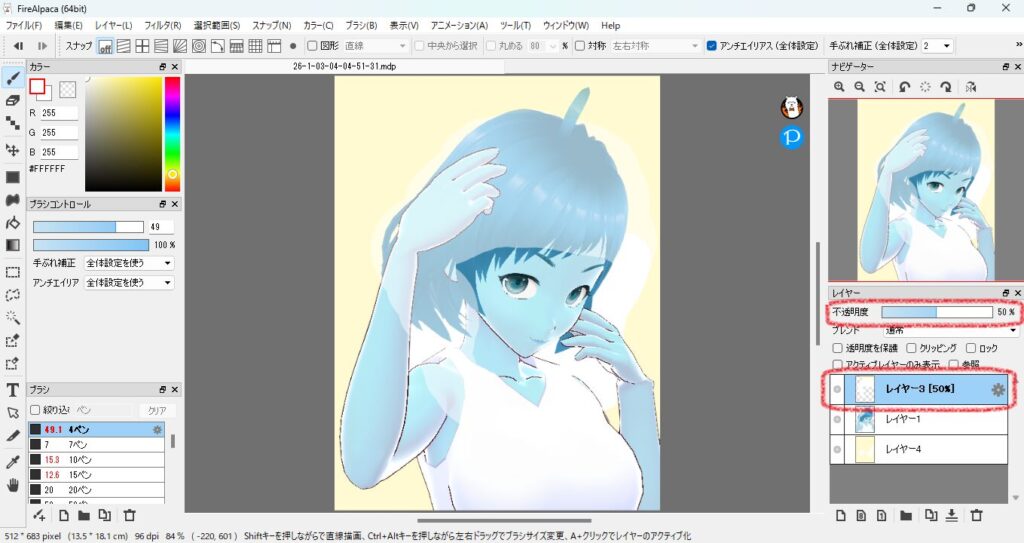1024x543 pixels.
Task: Open the ファイル(F) menu
Action: click(24, 25)
